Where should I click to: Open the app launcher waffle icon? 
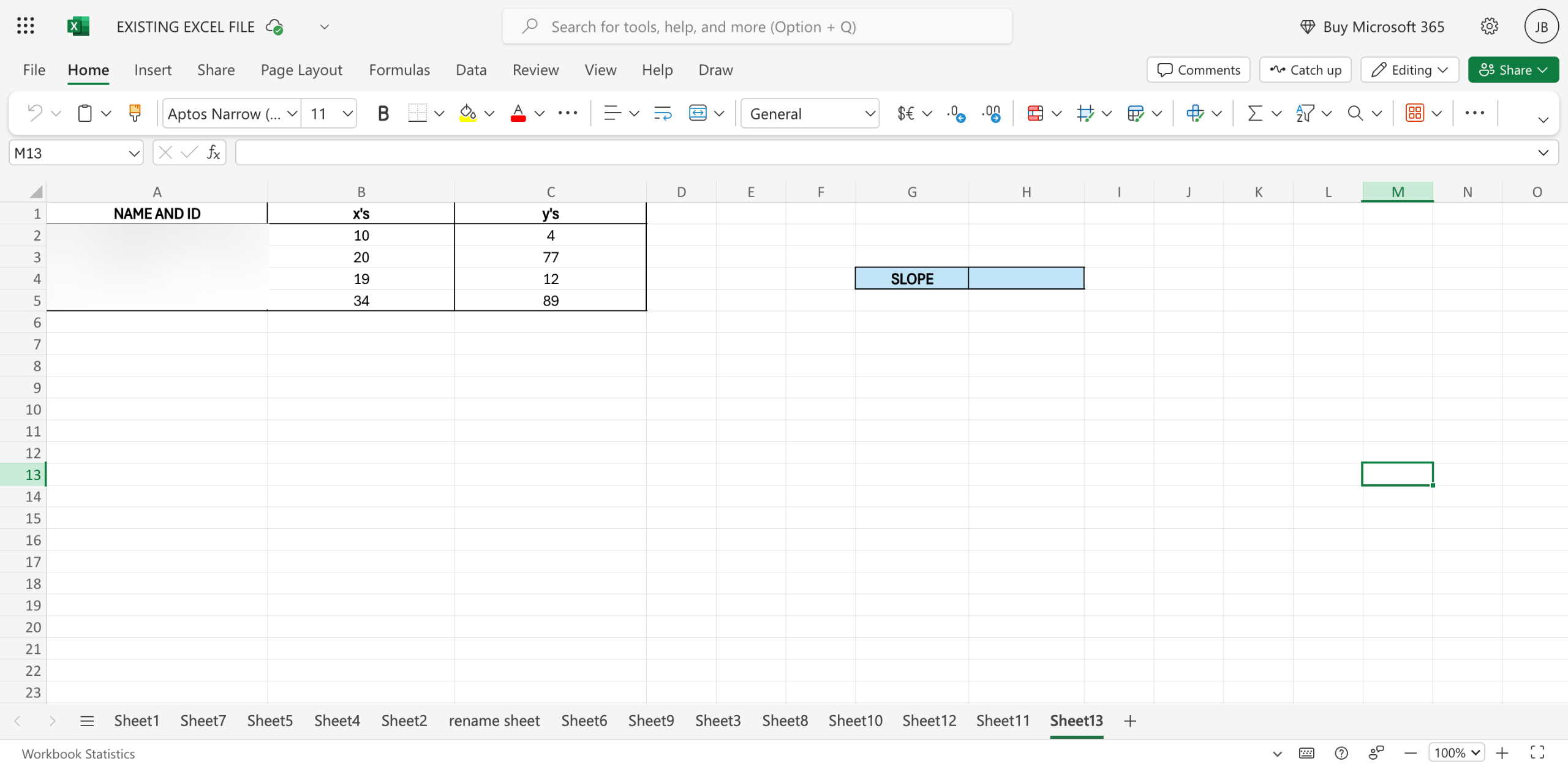26,26
